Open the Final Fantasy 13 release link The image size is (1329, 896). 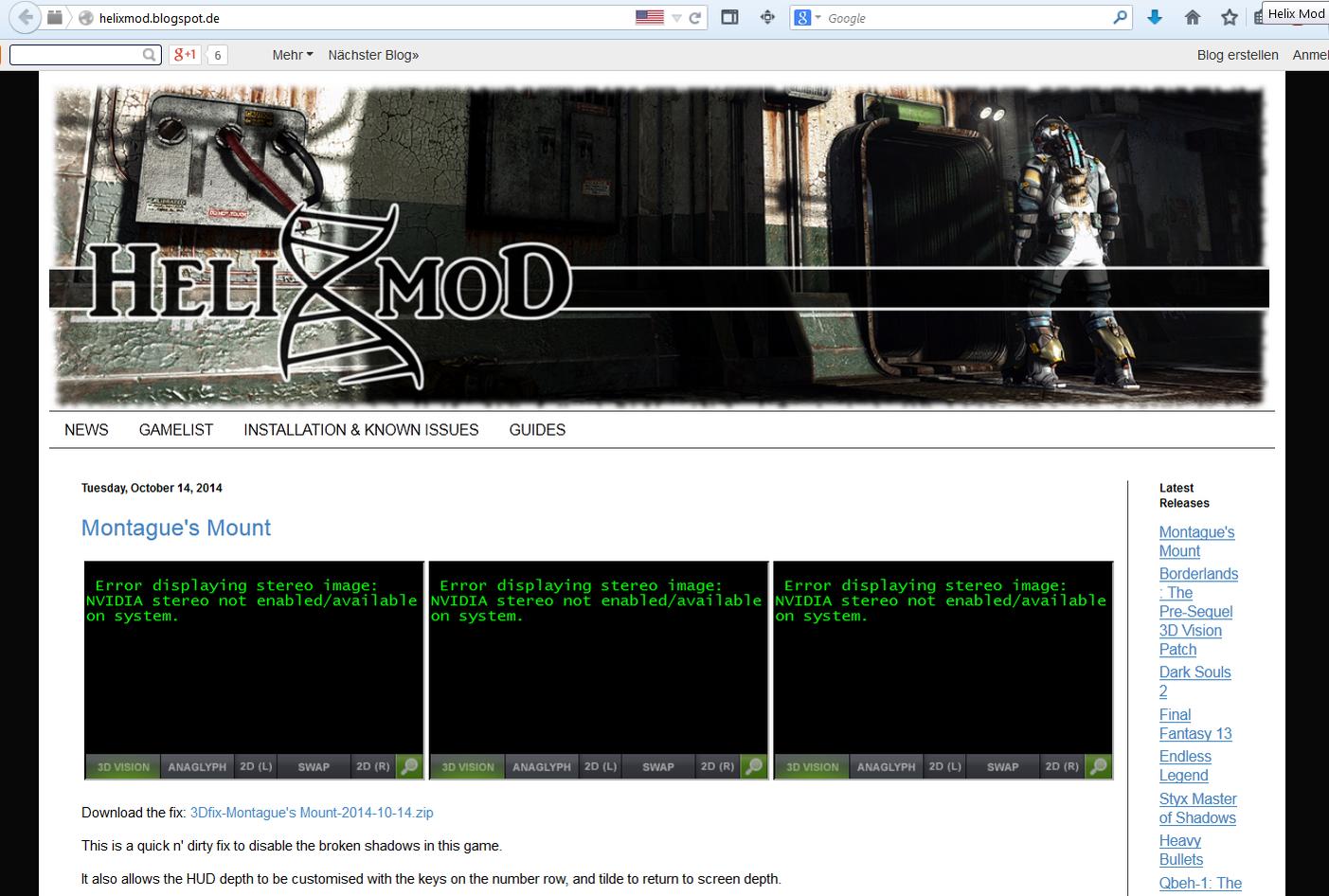1195,725
